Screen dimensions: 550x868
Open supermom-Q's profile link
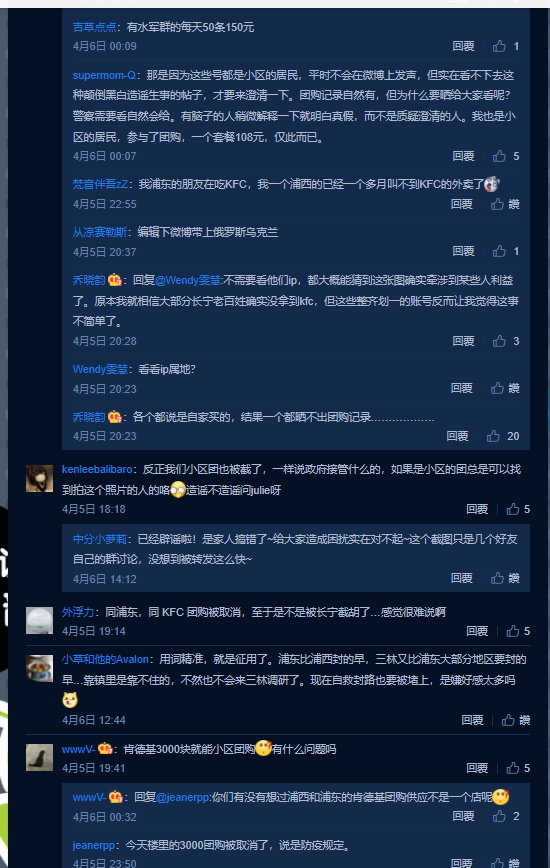tap(104, 75)
